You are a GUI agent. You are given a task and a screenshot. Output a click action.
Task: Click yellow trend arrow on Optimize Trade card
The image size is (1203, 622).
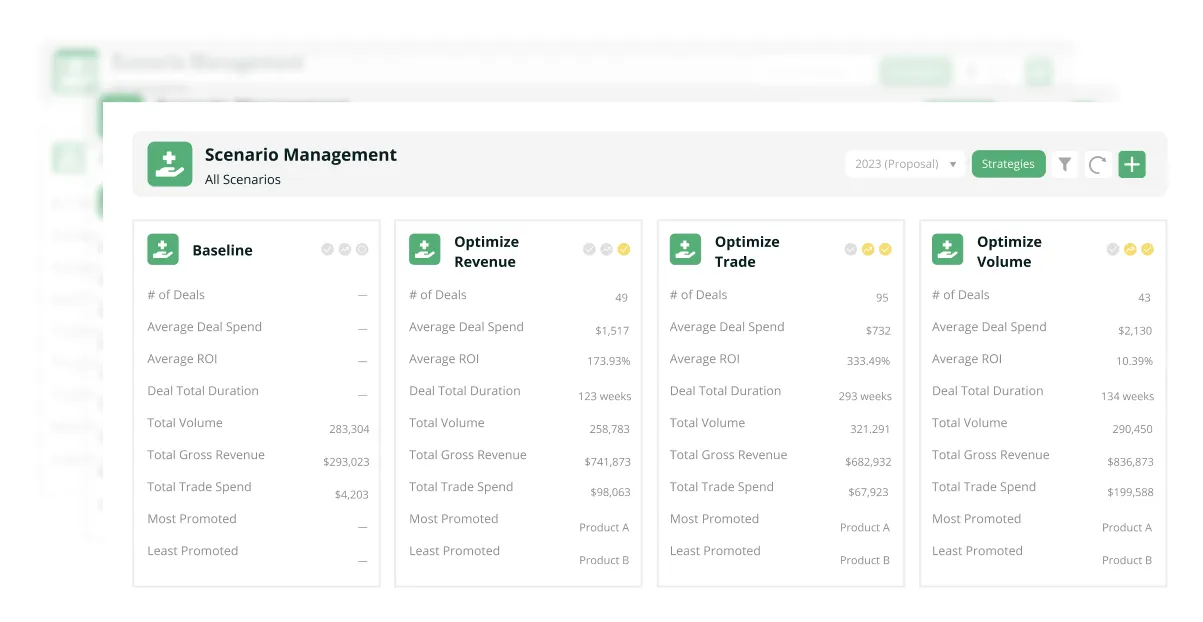(x=868, y=249)
